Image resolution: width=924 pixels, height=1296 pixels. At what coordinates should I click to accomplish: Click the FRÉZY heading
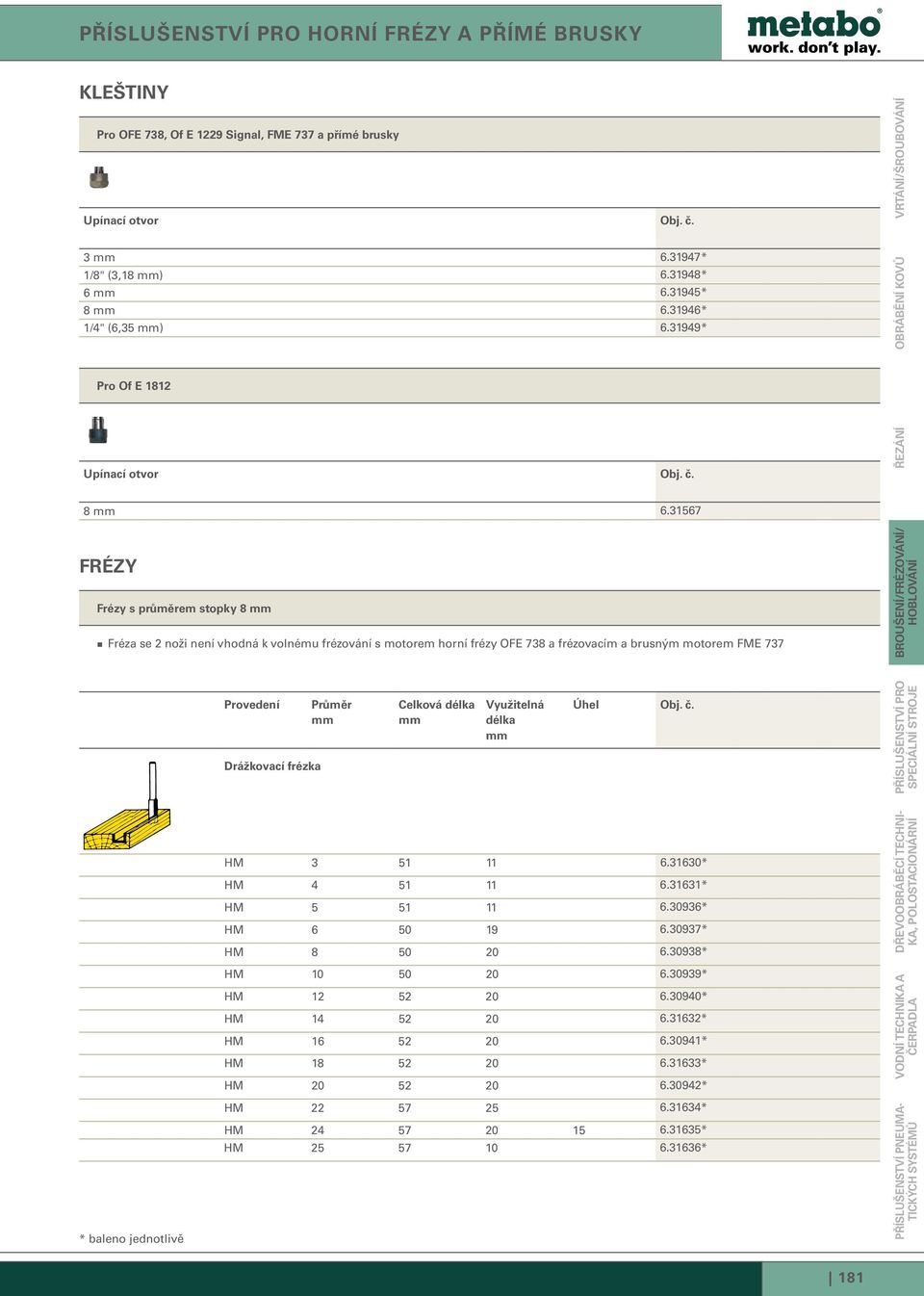[108, 566]
